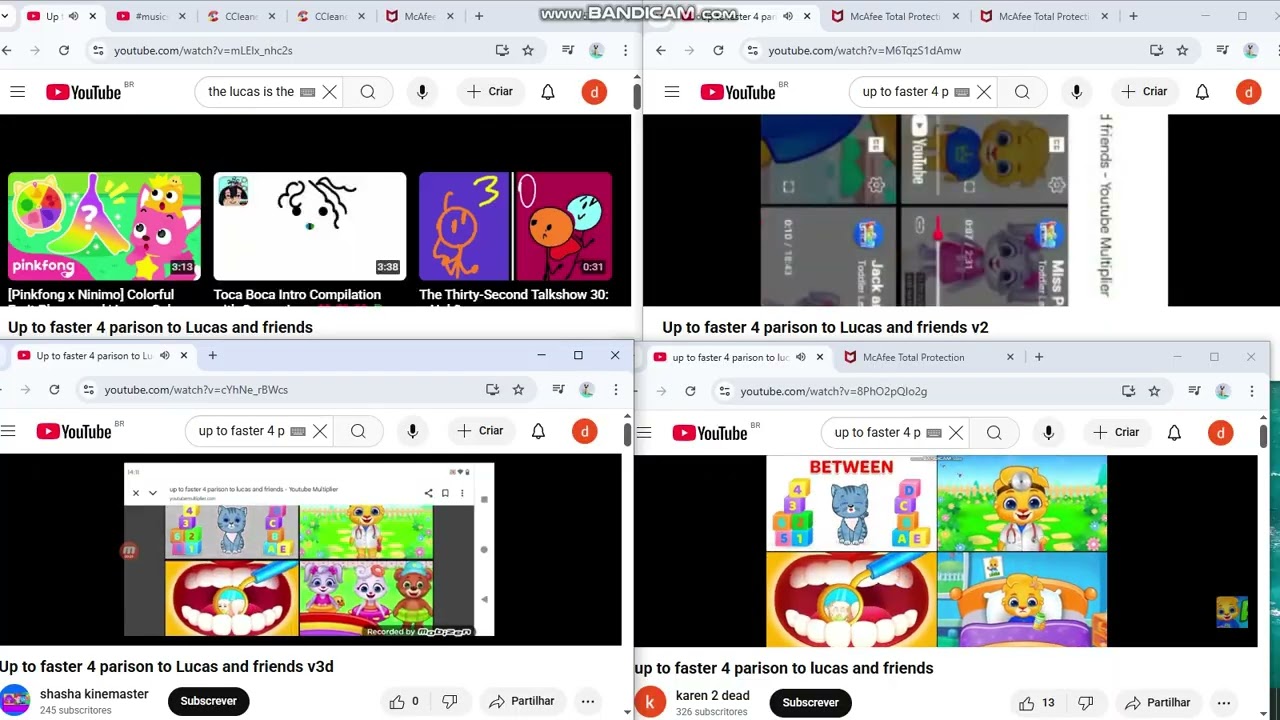Subscribe to karen 2 dead with Subscrever

(x=810, y=703)
